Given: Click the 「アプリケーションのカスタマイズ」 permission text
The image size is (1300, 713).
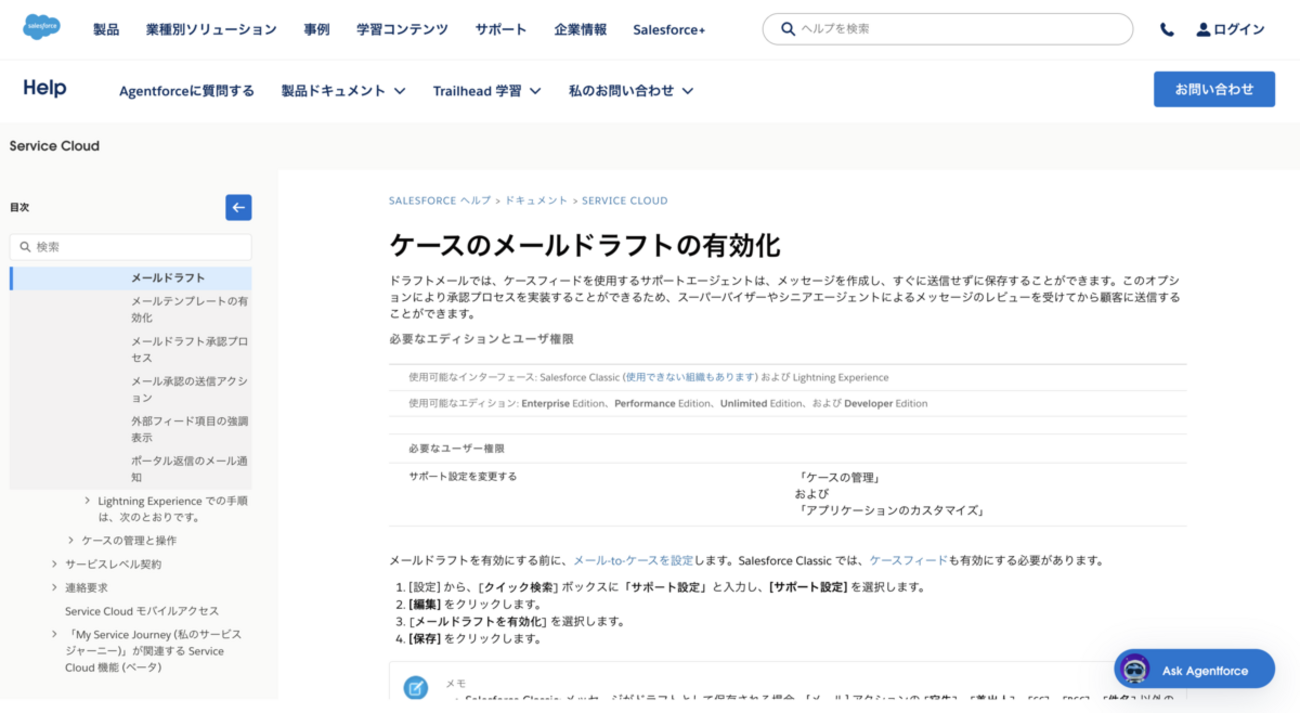Looking at the screenshot, I should pyautogui.click(x=891, y=511).
